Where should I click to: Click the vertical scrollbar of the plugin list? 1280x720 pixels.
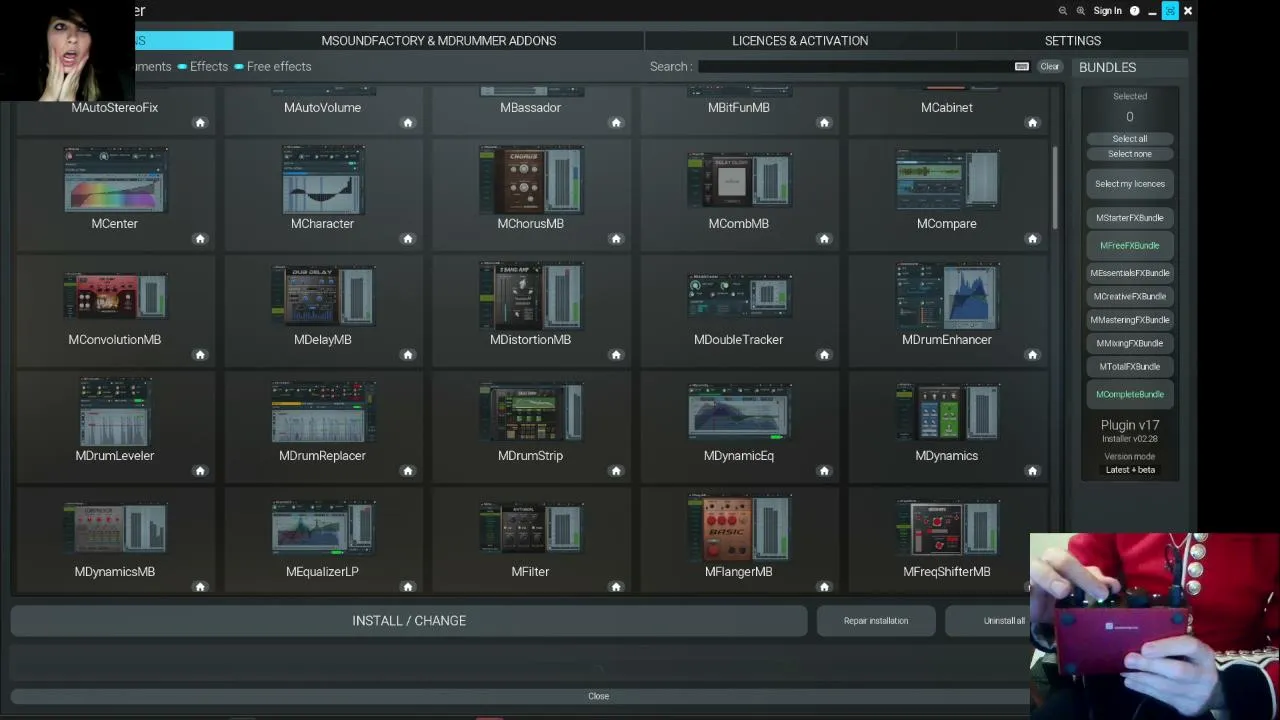[x=1055, y=188]
